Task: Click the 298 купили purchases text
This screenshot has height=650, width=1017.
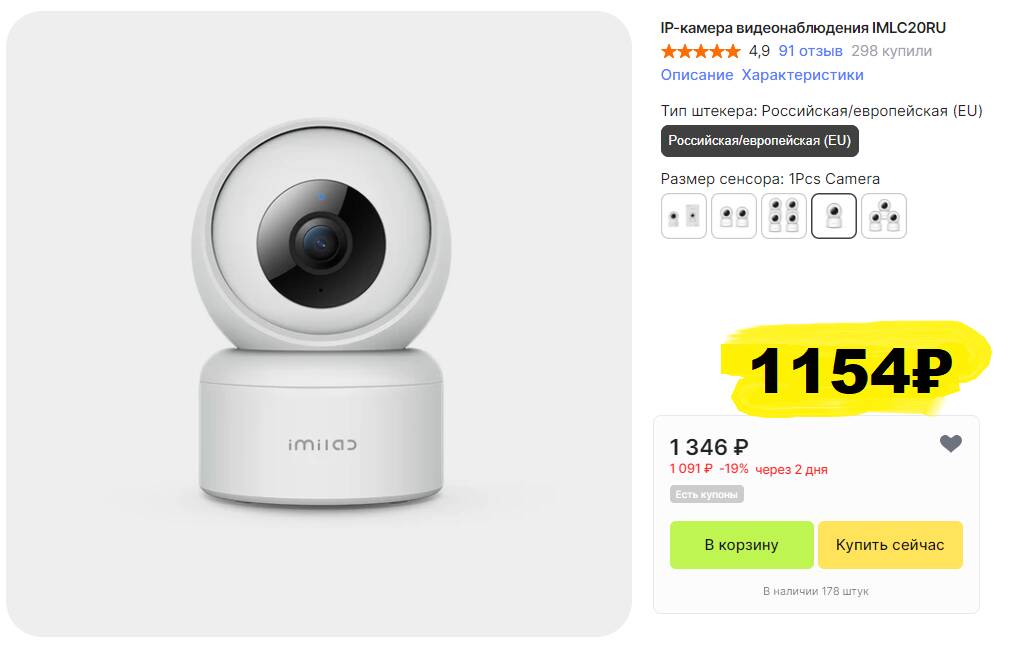Action: [891, 51]
